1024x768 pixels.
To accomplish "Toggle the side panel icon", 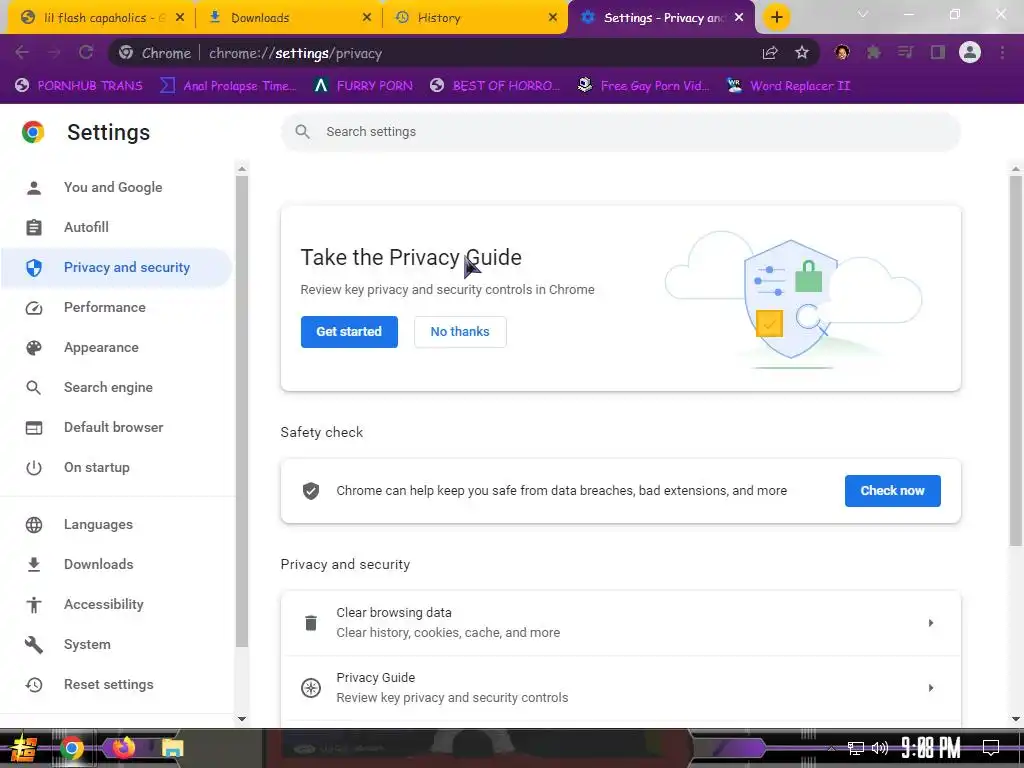I will point(938,53).
